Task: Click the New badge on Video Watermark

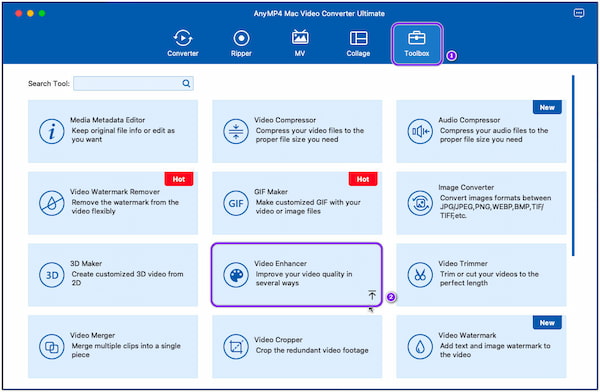Action: click(x=547, y=322)
